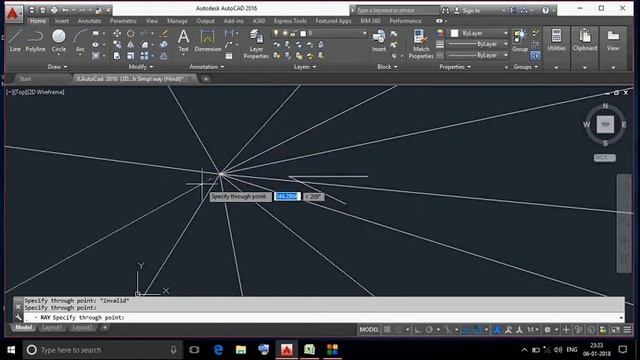Click the Annotation Monitor plus icon
This screenshot has height=360, width=640.
[x=566, y=329]
